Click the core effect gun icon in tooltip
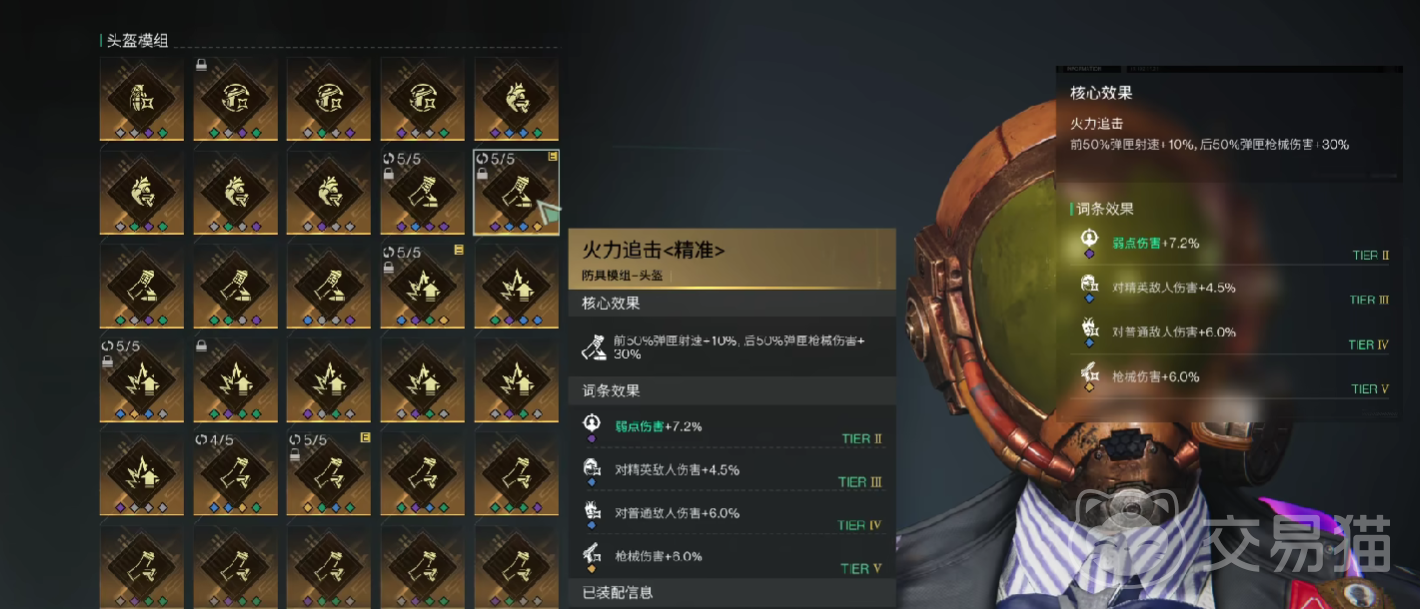Image resolution: width=1420 pixels, height=609 pixels. coord(594,347)
